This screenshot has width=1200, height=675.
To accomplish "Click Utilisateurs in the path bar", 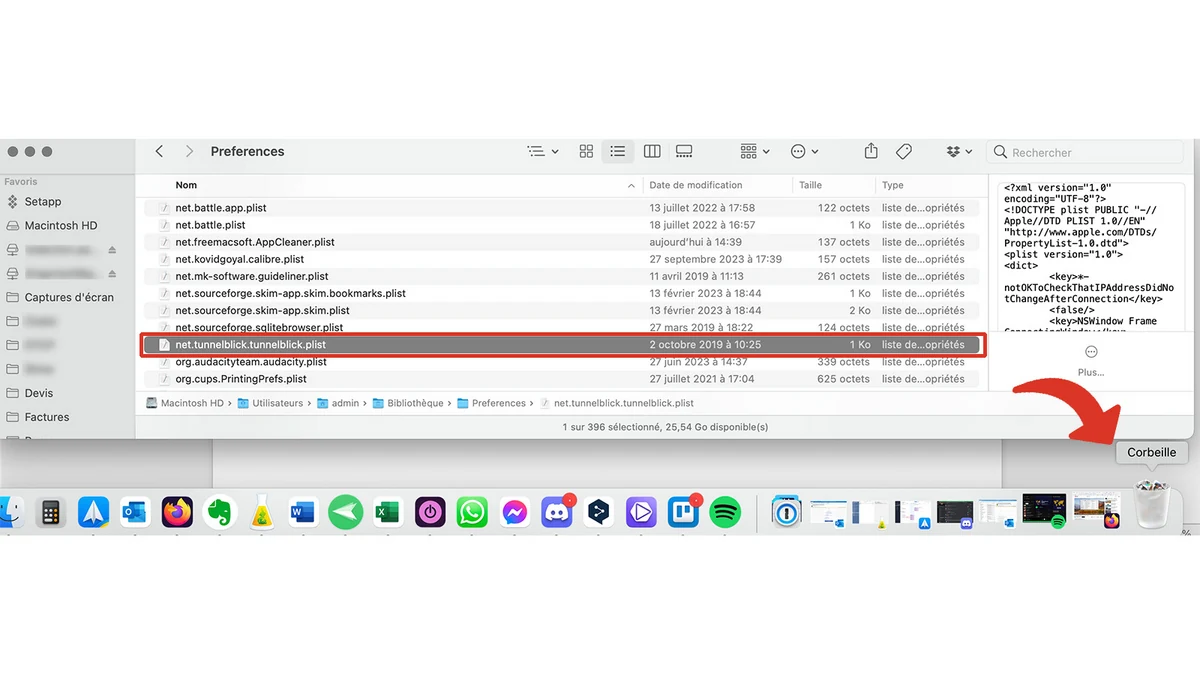I will [x=270, y=403].
